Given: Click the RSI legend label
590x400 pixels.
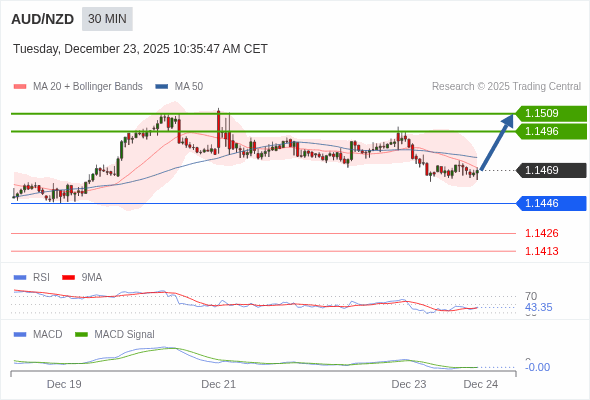Looking at the screenshot, I should (x=41, y=278).
